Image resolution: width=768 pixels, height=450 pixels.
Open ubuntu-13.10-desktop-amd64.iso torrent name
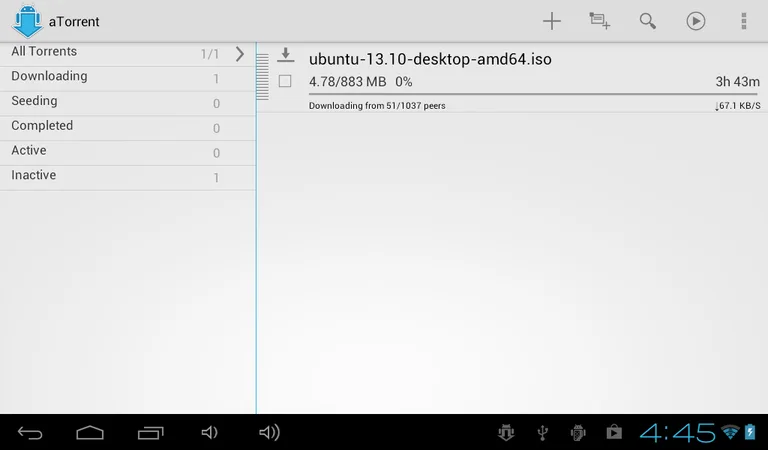430,59
